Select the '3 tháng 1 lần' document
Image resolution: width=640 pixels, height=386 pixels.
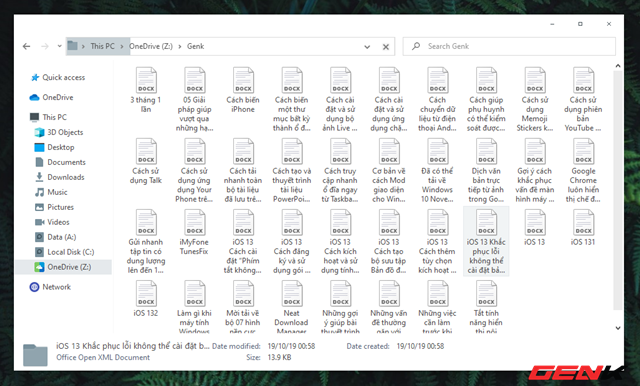point(146,91)
